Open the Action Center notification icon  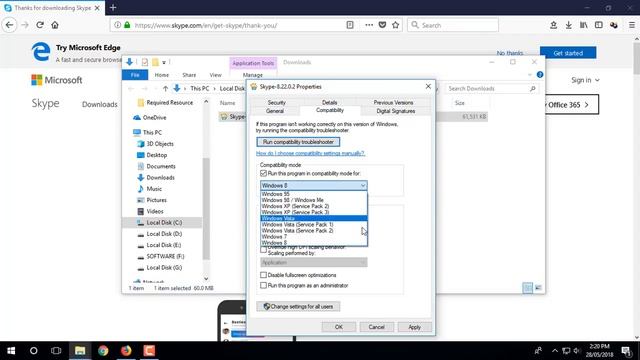click(627, 351)
